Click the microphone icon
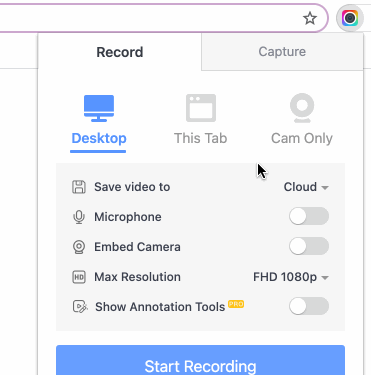The image size is (371, 375). pos(79,217)
